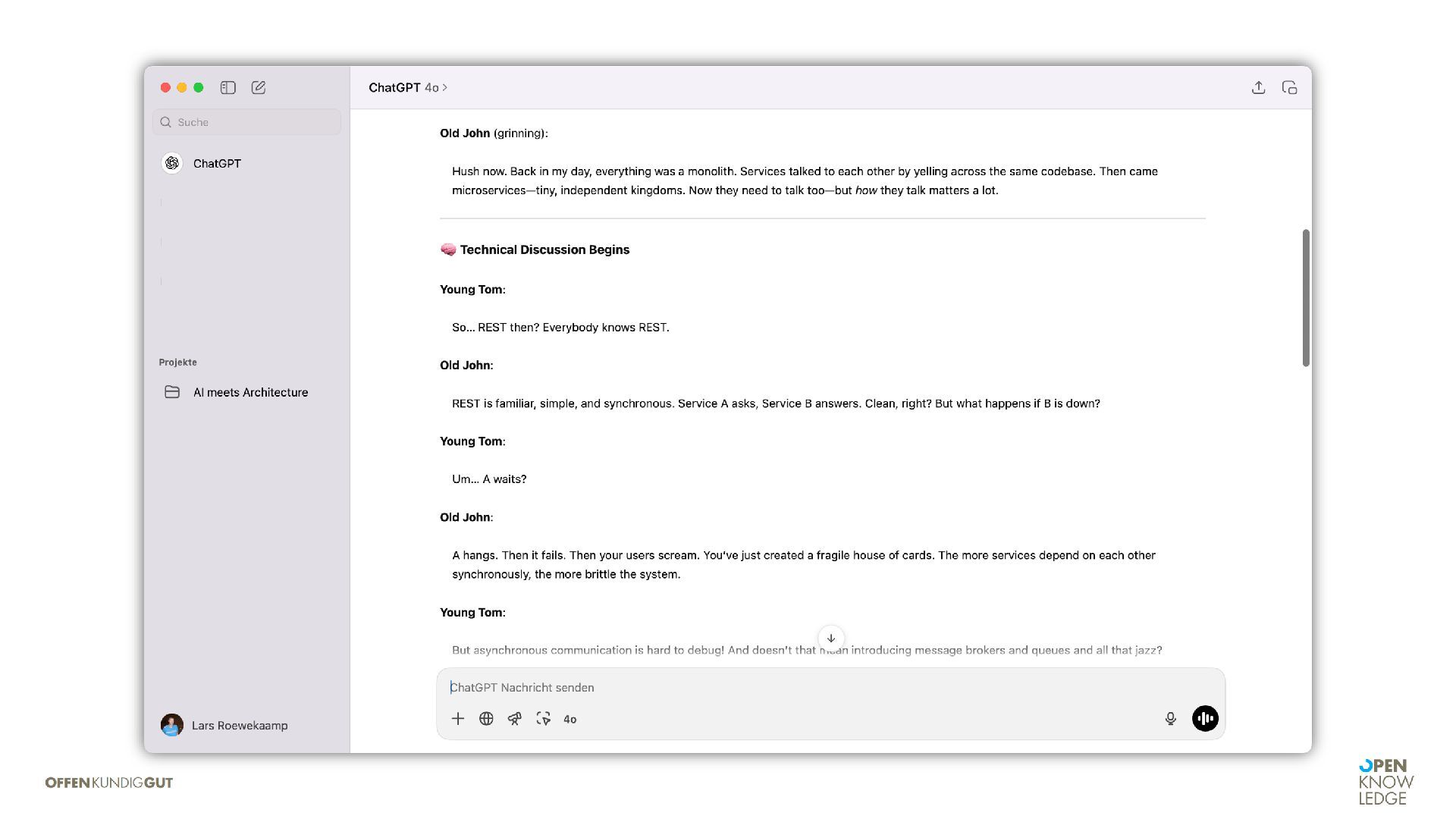1456x819 pixels.
Task: Toggle the web search globe icon
Action: pyautogui.click(x=486, y=719)
